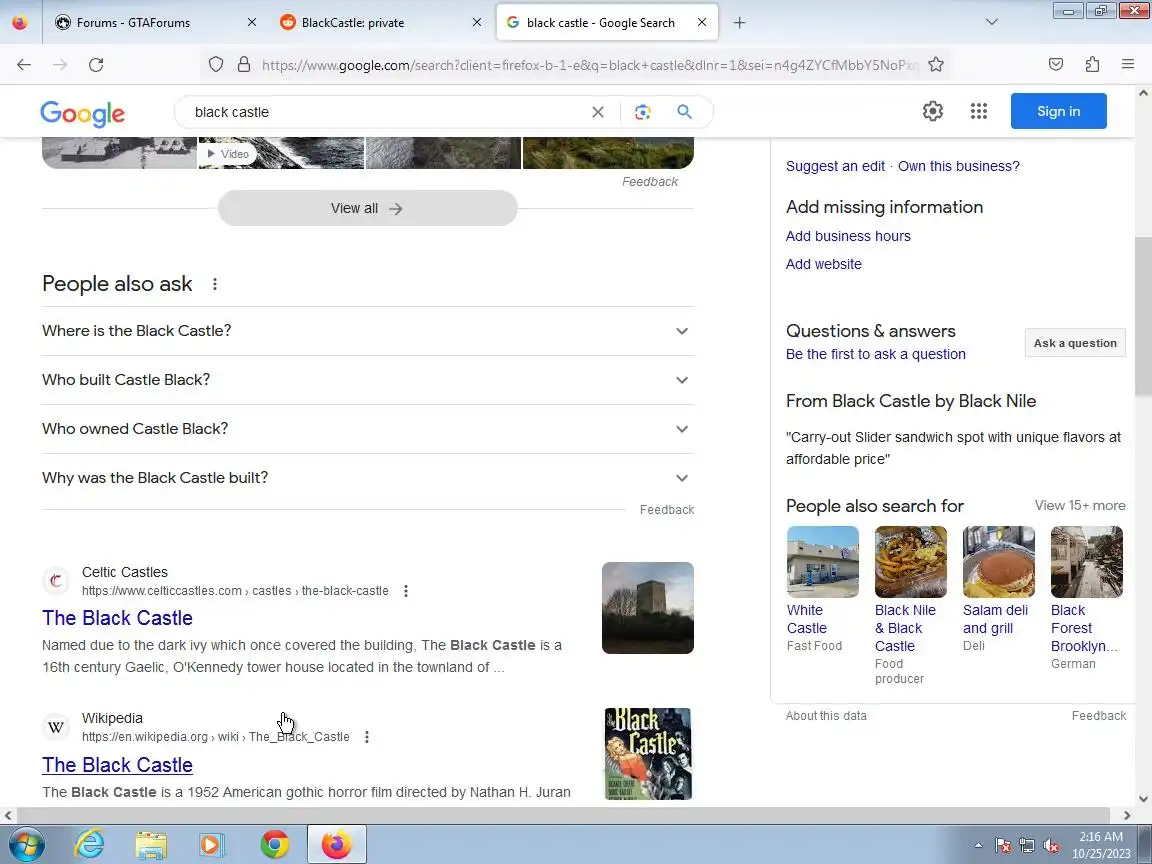Select the Firefox taskbar button
The image size is (1152, 864).
[336, 844]
